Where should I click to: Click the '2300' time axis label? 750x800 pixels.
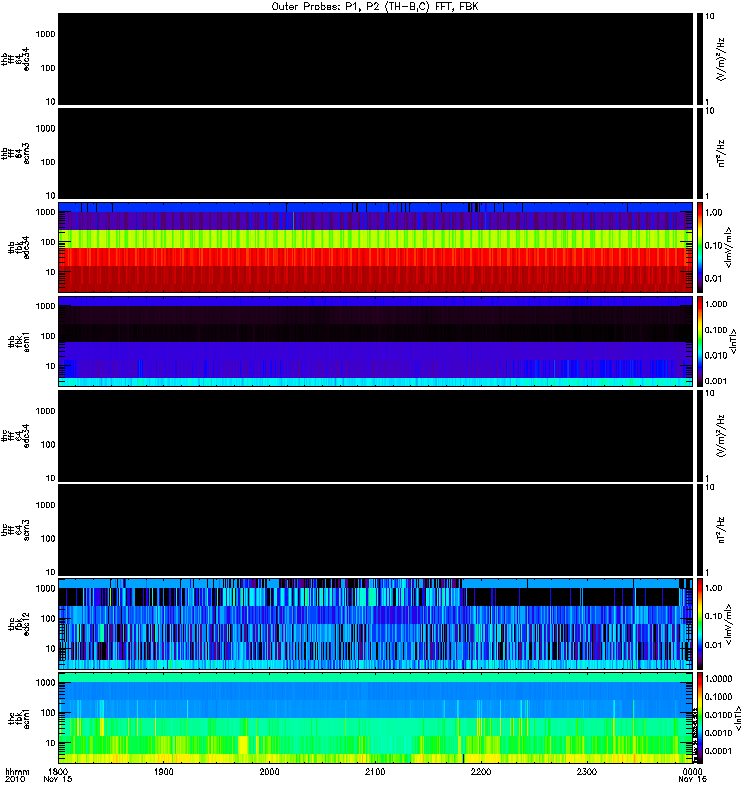[x=587, y=771]
